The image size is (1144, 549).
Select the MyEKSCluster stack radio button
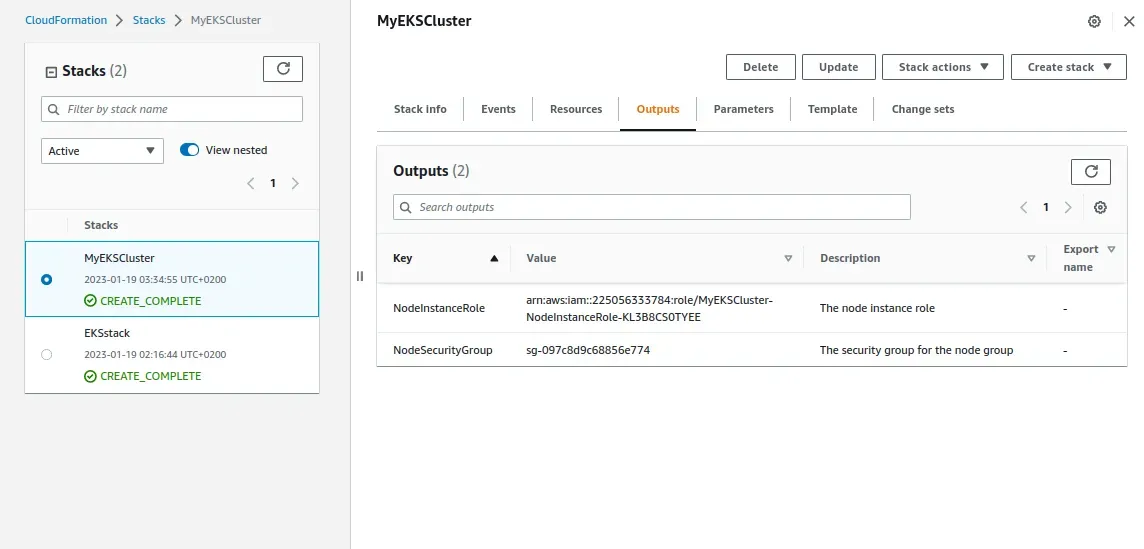coord(47,280)
